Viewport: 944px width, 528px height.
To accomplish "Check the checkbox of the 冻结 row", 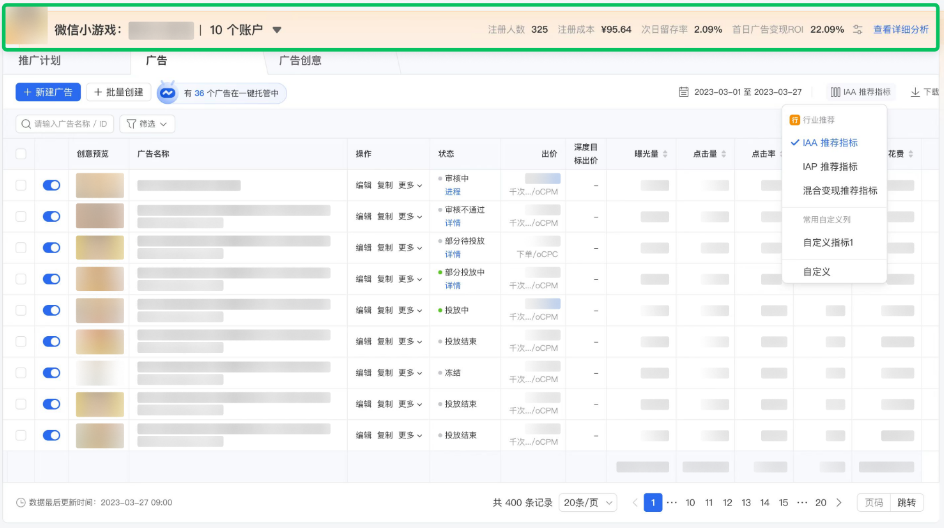I will (21, 373).
